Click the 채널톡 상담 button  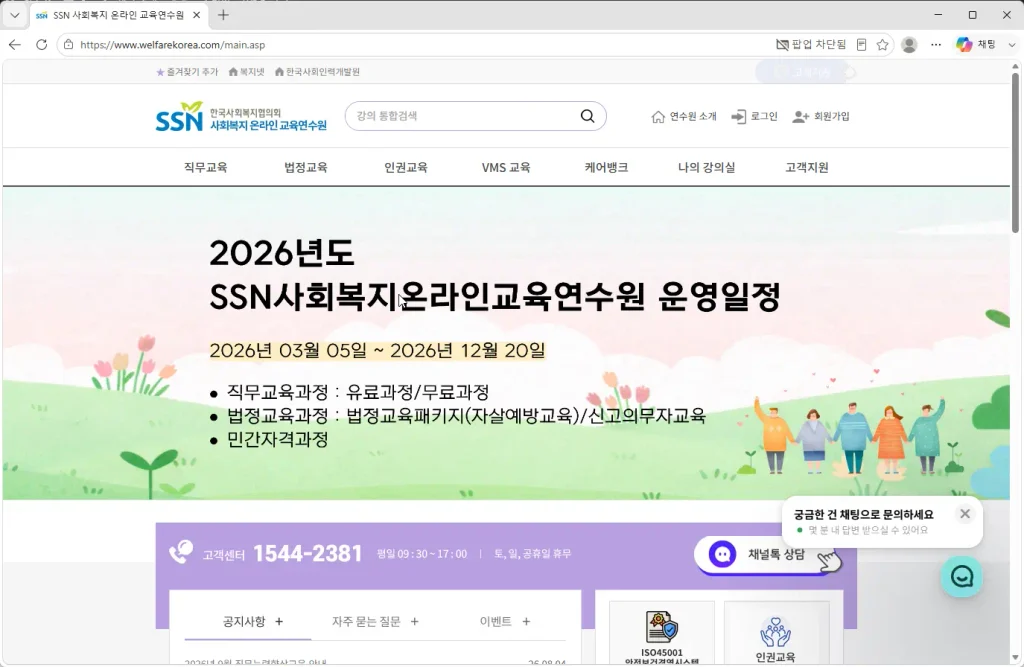(768, 555)
